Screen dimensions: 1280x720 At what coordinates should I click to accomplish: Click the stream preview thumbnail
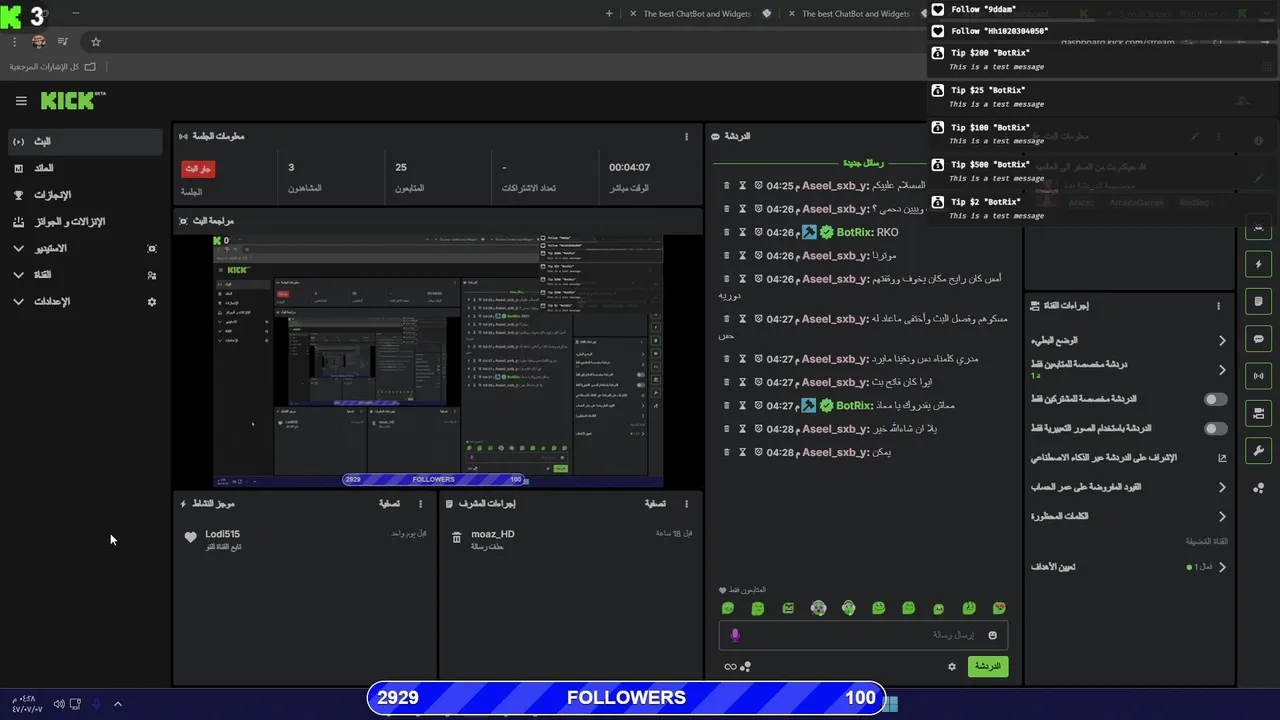coord(438,361)
